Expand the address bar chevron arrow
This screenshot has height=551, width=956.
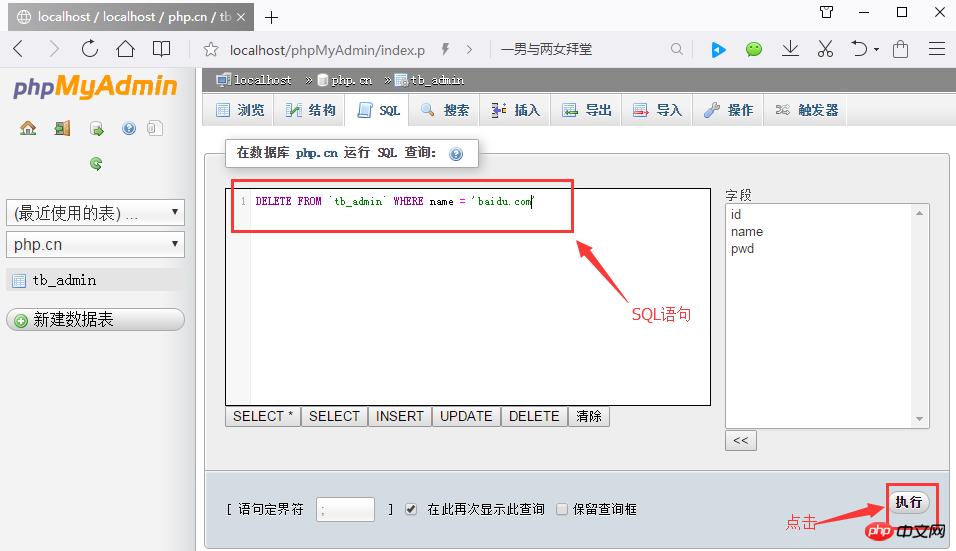tap(469, 49)
